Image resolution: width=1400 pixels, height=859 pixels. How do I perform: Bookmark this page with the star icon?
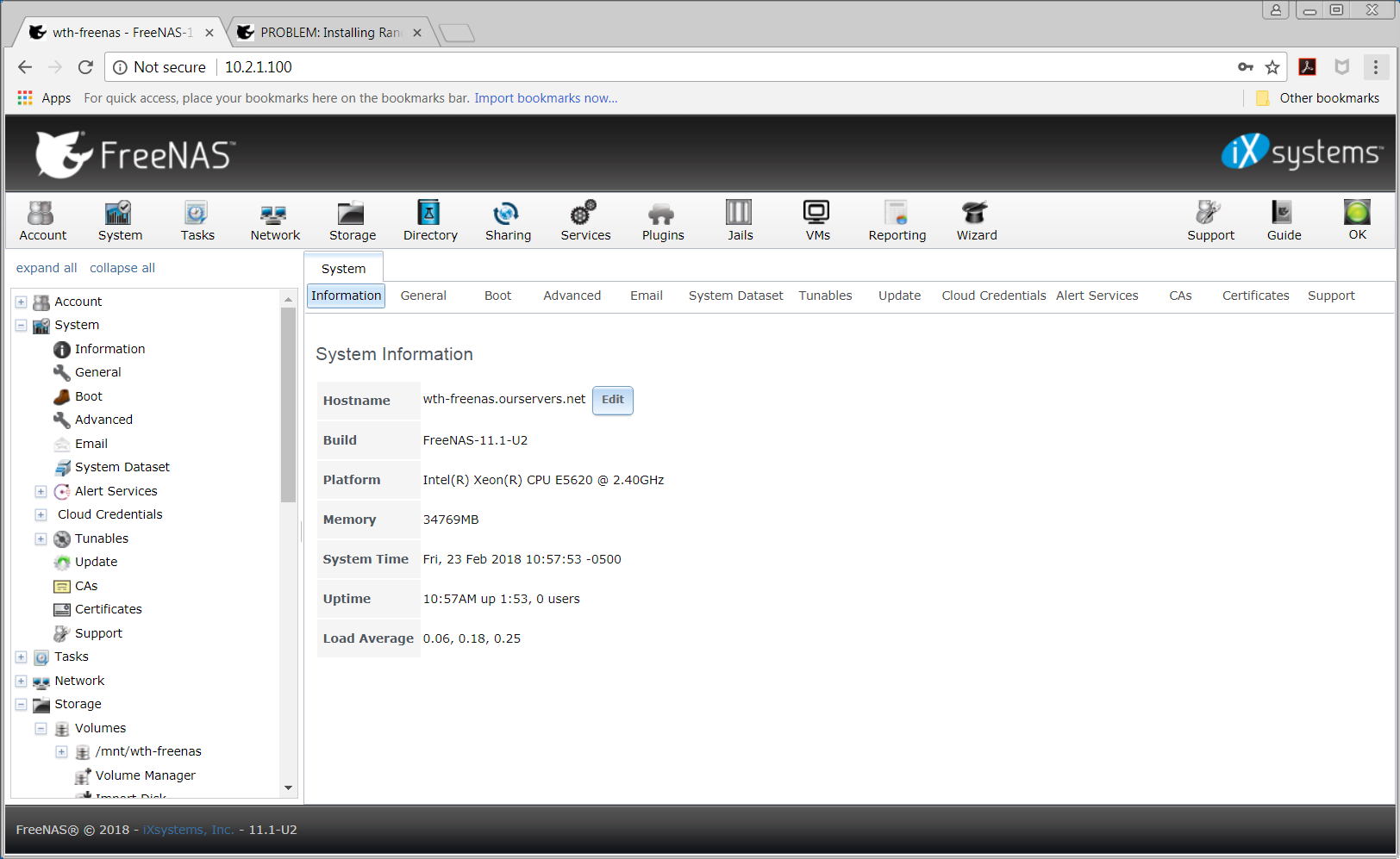point(1272,67)
